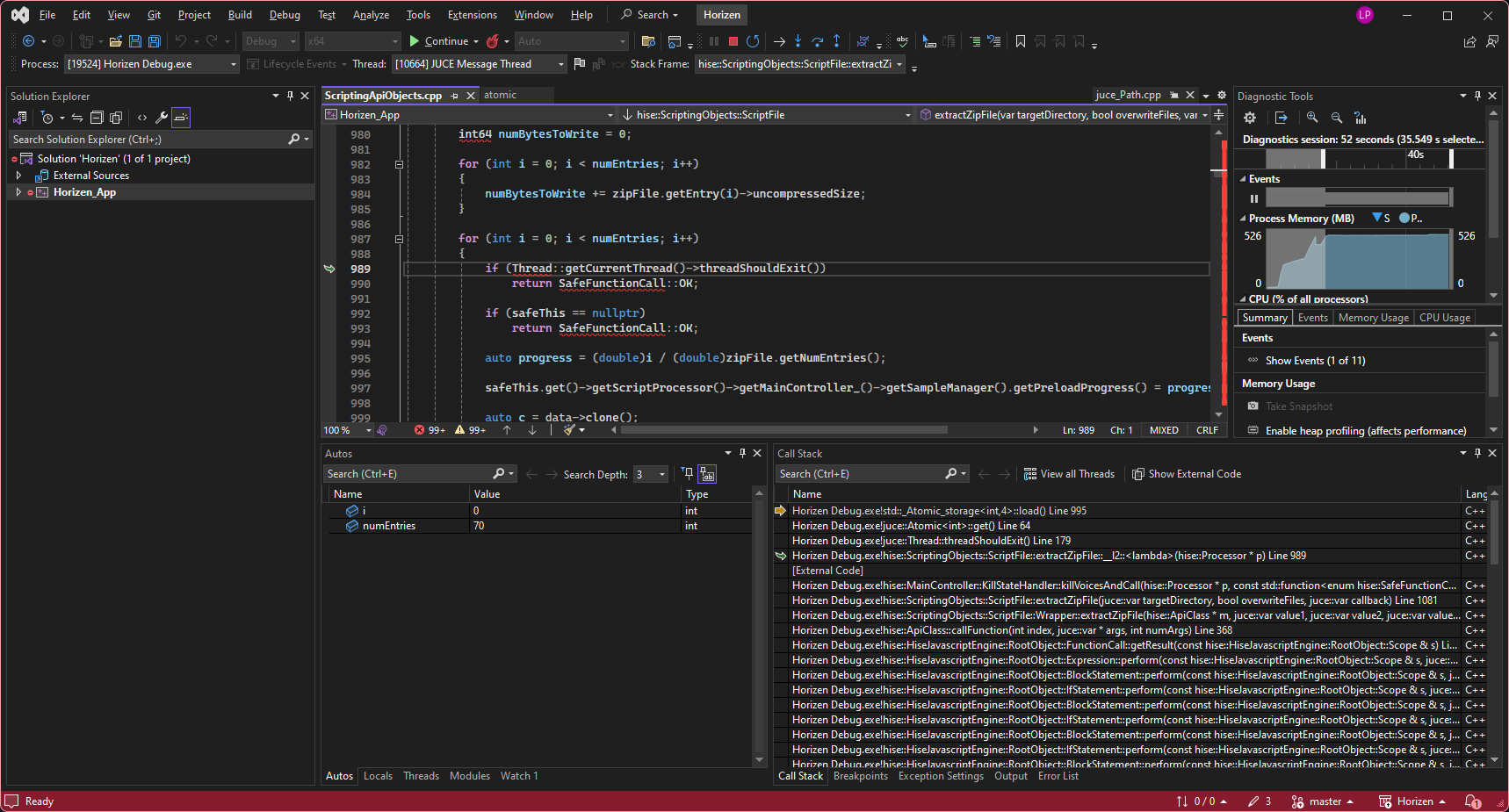This screenshot has width=1509, height=812.
Task: Collapse the for loop at line 982
Action: [x=399, y=164]
